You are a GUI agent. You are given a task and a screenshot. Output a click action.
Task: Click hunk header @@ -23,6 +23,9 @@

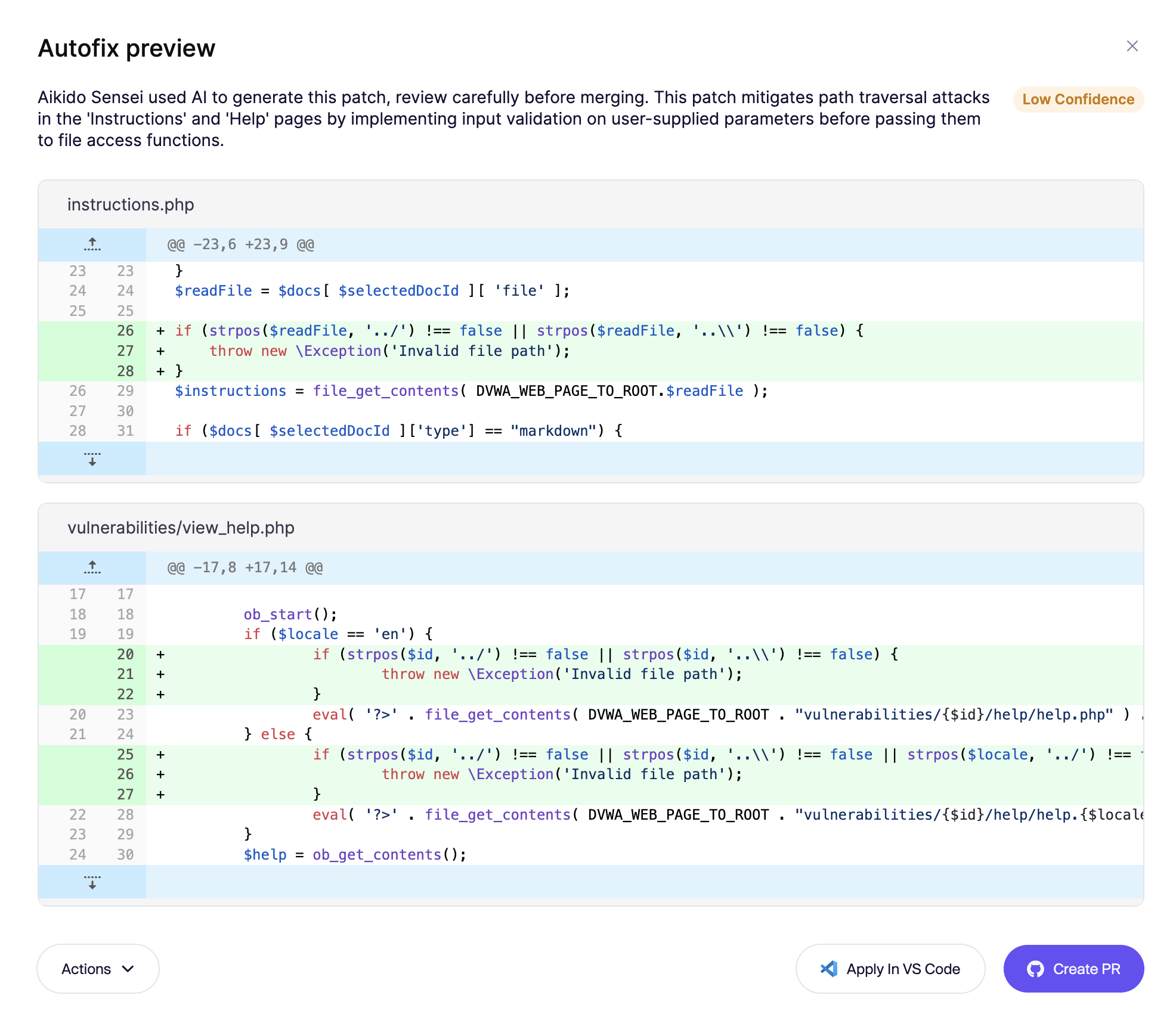coord(240,244)
